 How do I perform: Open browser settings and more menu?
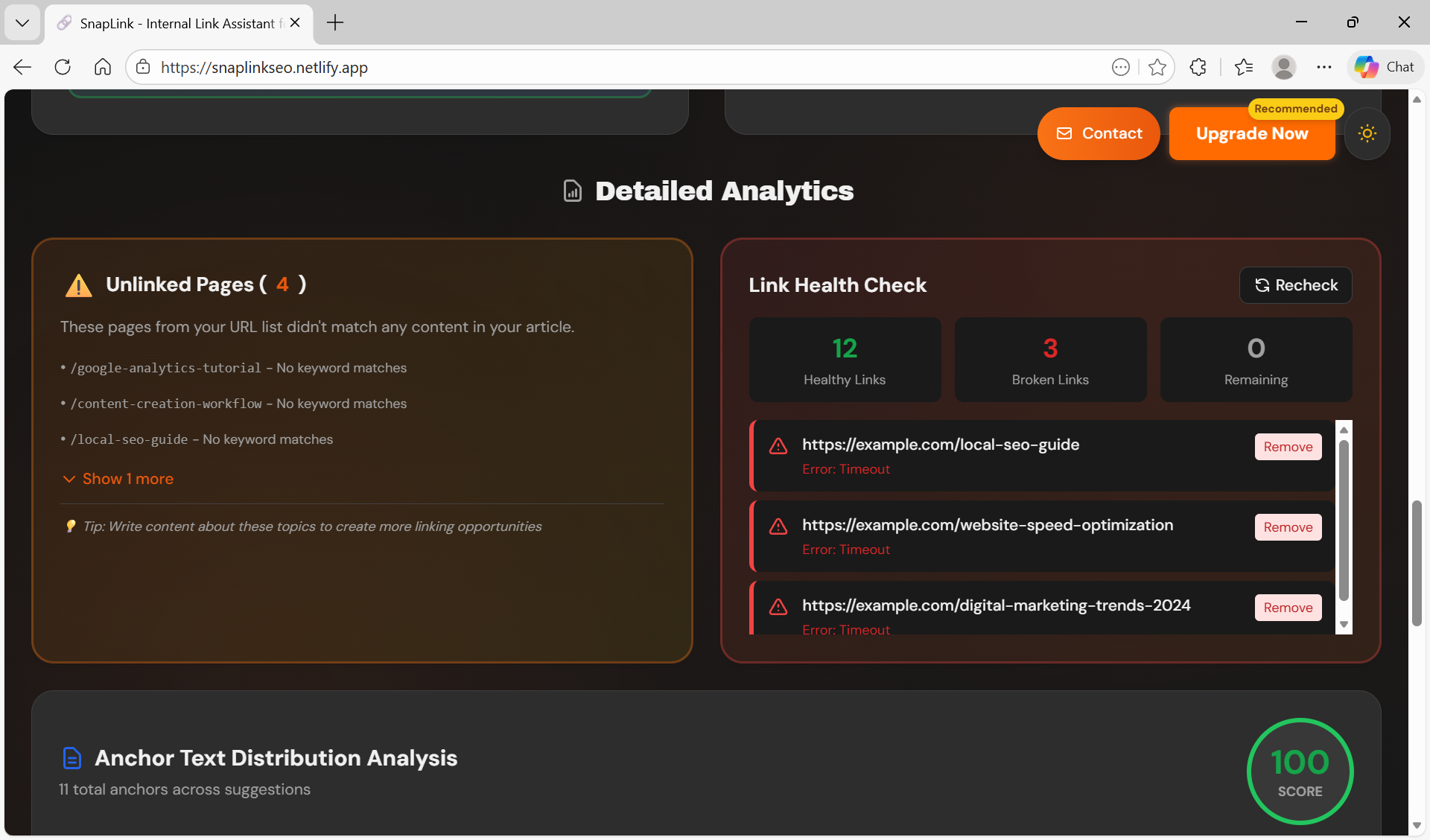1323,67
